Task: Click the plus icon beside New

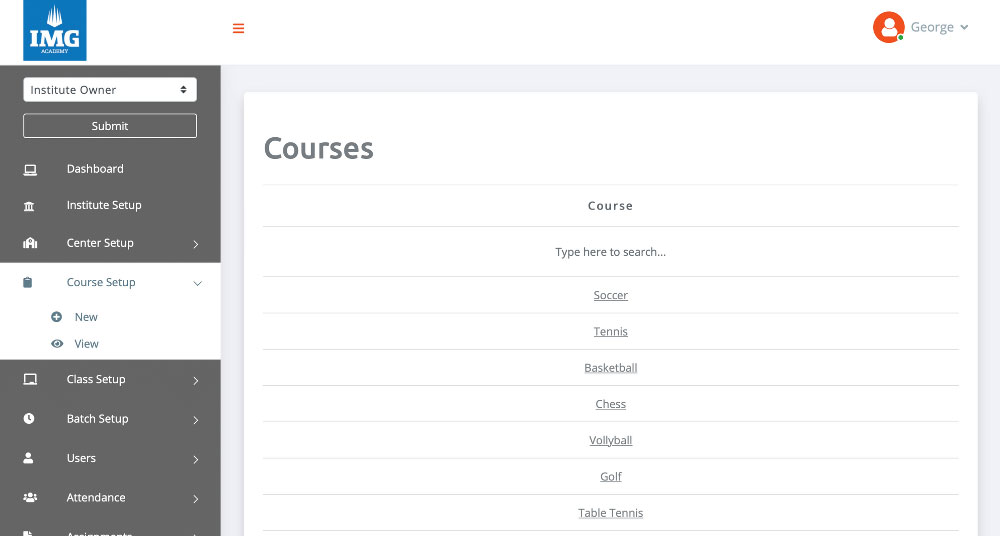Action: point(57,317)
